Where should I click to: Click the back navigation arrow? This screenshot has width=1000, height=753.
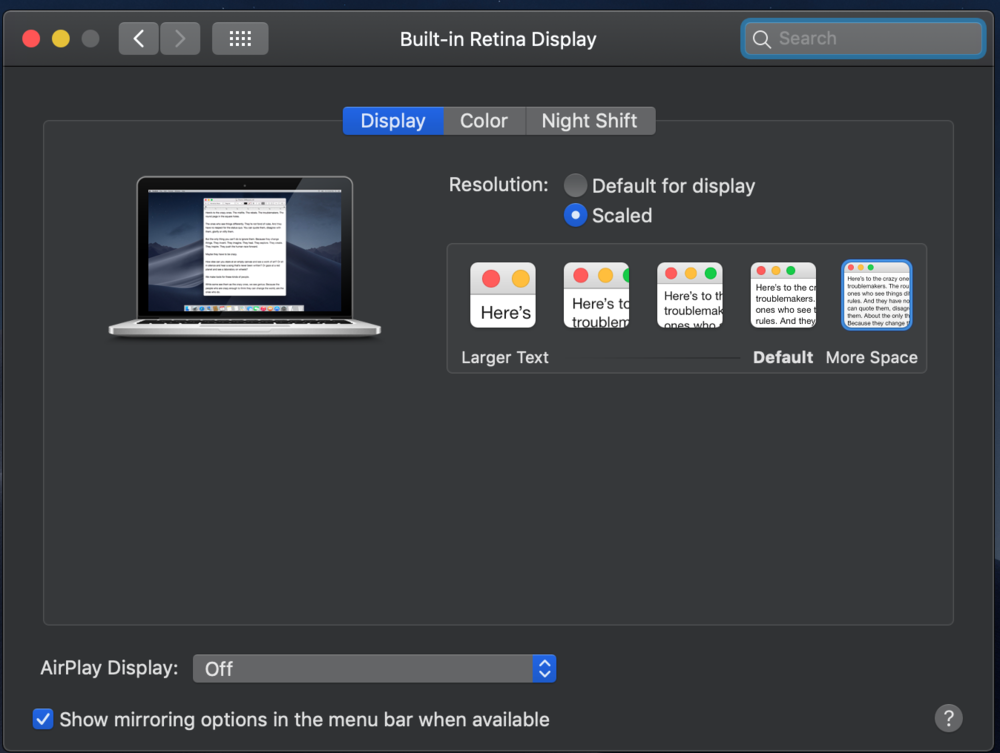coord(138,39)
